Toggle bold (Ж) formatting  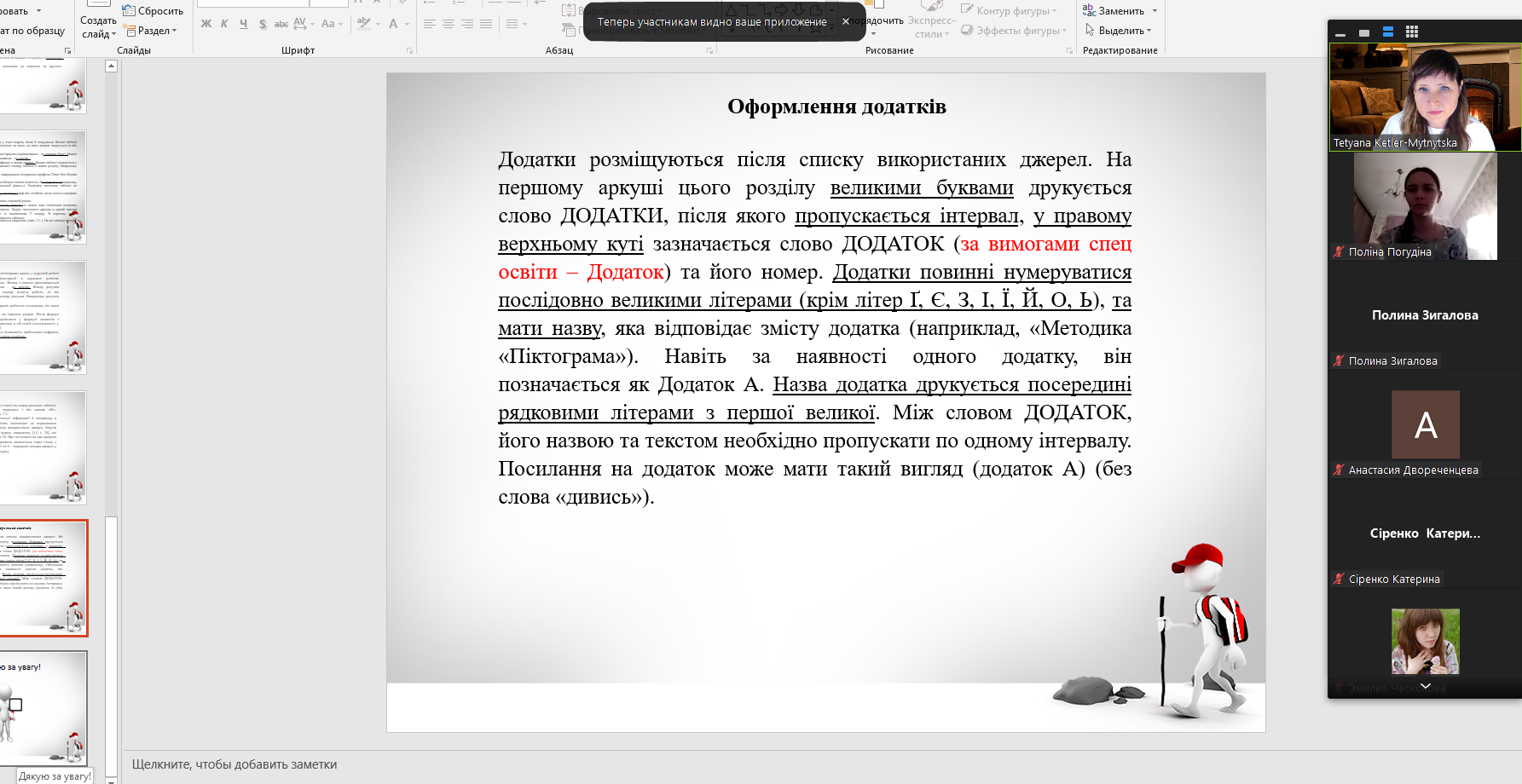click(206, 24)
